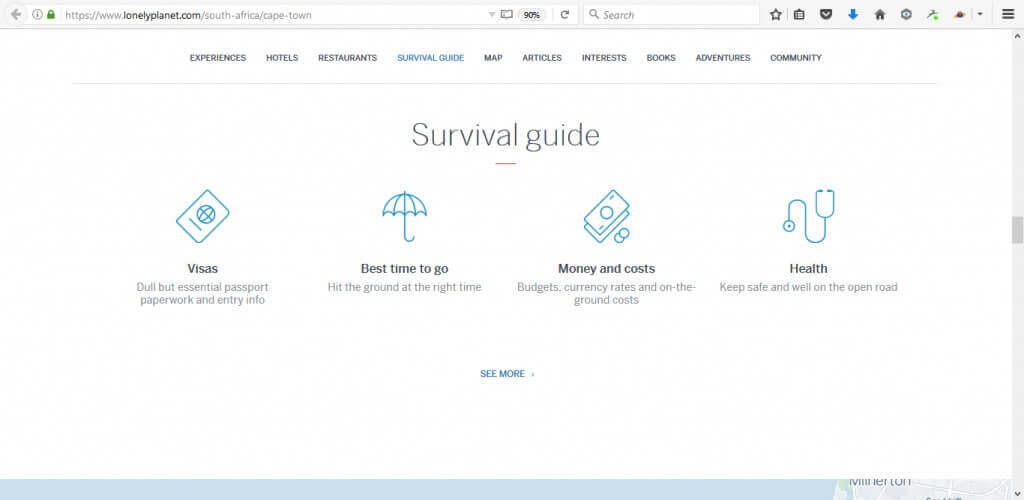Click the address bar URL text
1024x500 pixels.
188,14
